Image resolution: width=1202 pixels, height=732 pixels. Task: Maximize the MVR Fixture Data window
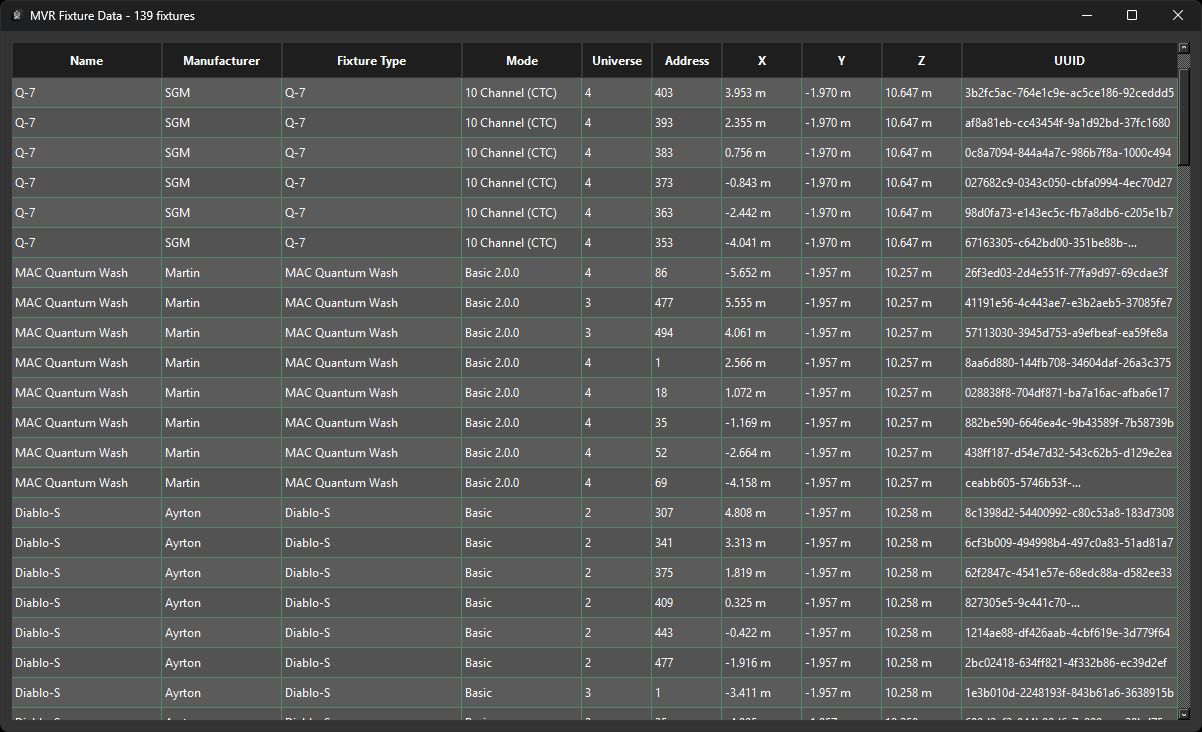[x=1132, y=15]
